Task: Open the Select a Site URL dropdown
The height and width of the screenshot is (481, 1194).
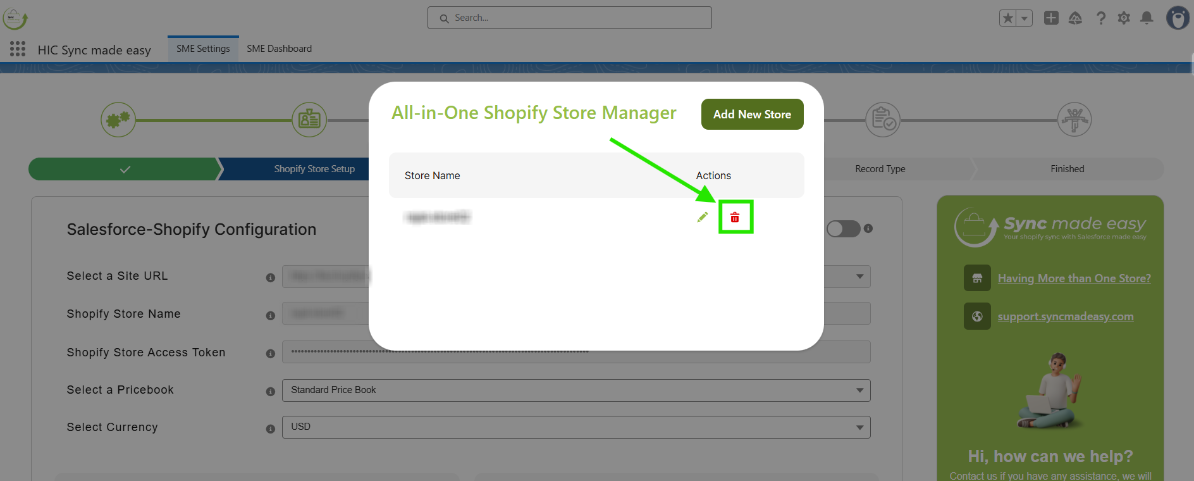Action: (x=576, y=276)
